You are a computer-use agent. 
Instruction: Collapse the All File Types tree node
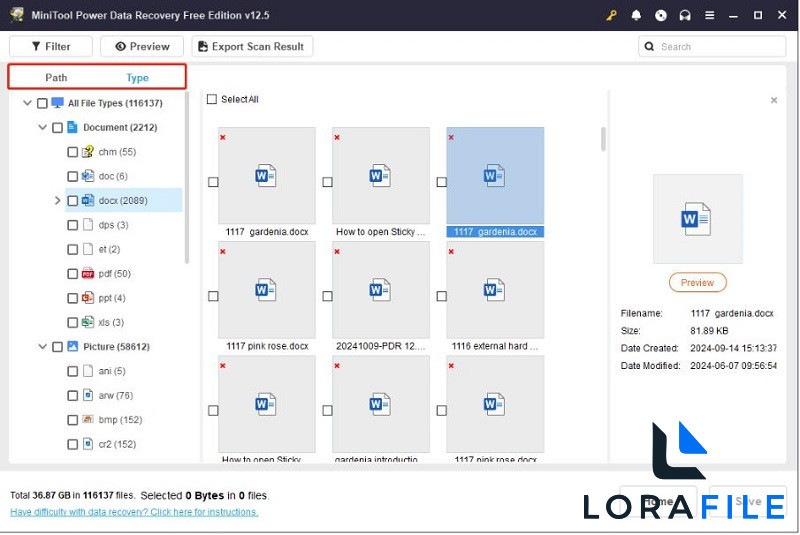click(28, 103)
